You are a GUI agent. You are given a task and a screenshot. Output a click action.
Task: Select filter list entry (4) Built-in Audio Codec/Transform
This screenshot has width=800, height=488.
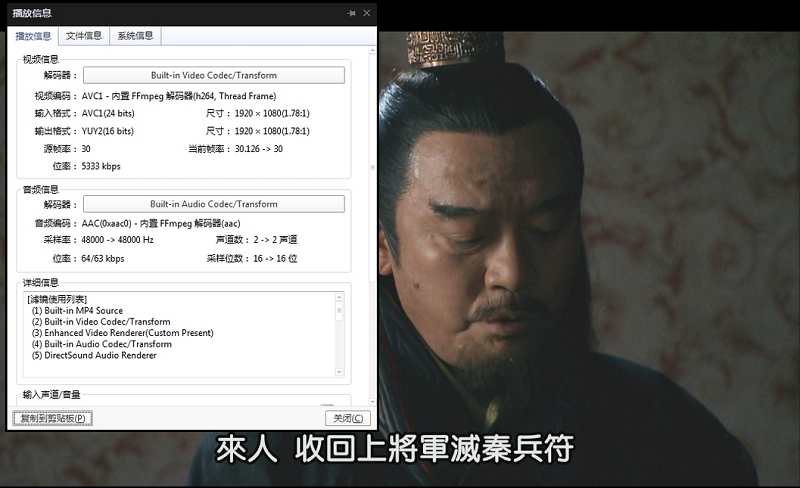pos(100,344)
